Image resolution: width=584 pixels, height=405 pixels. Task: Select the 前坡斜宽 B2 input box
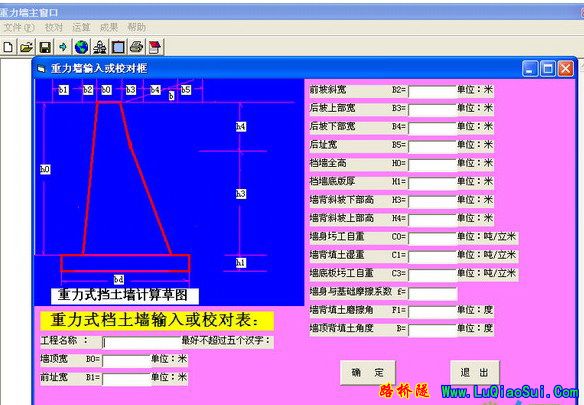point(433,91)
